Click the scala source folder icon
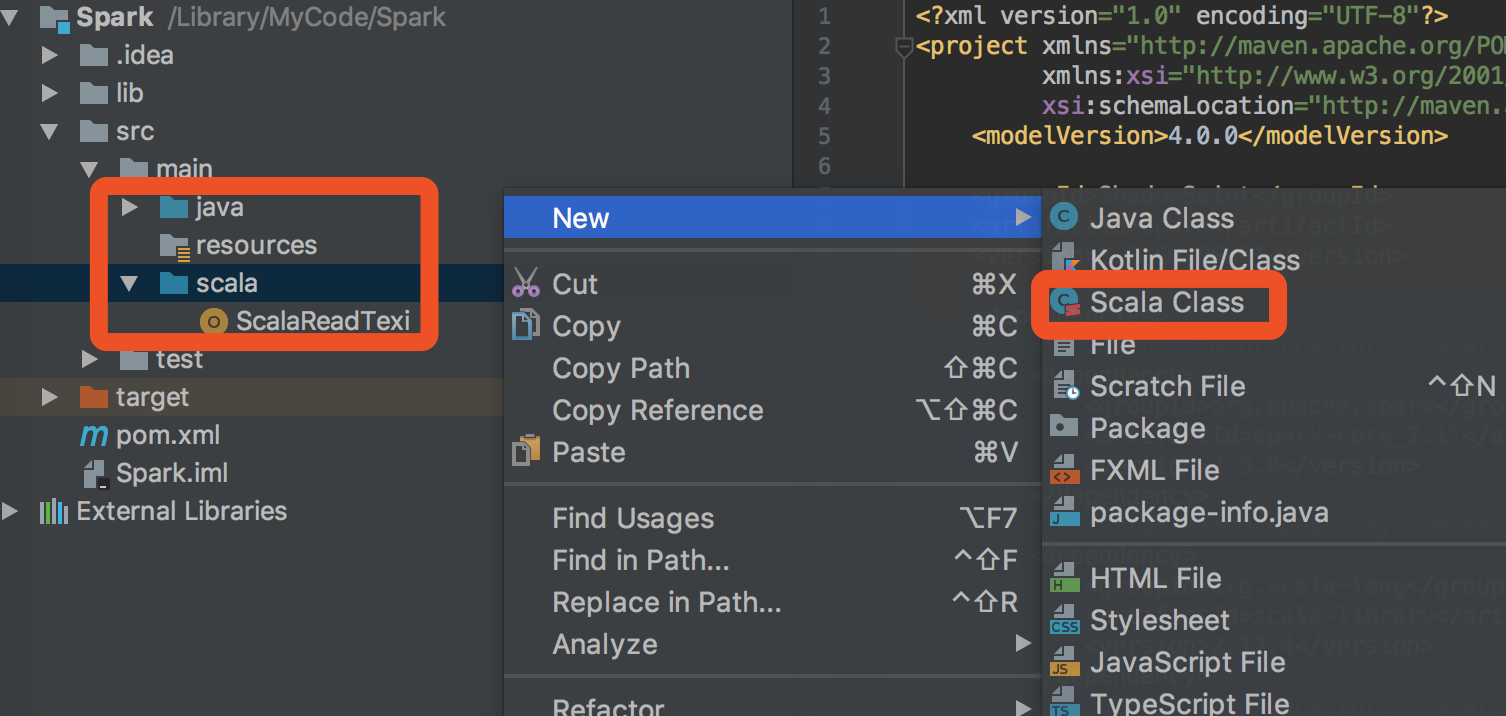The height and width of the screenshot is (716, 1506). pos(173,283)
